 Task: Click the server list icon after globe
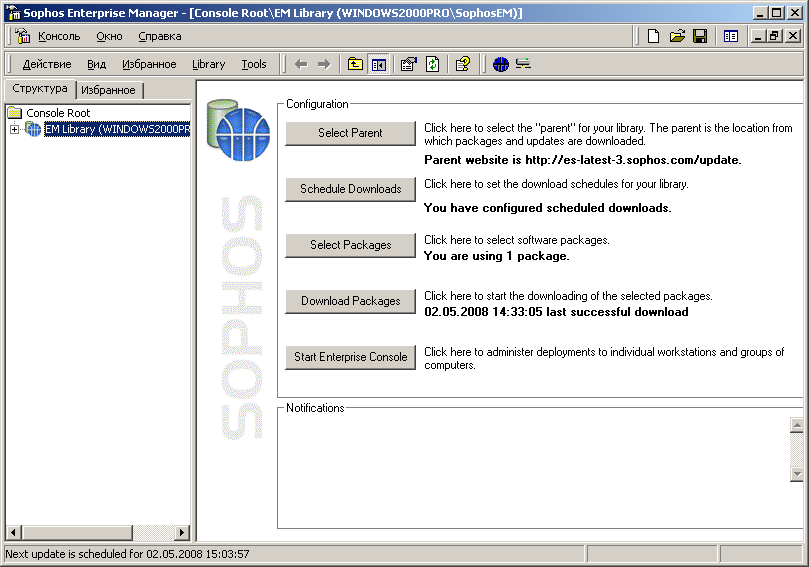click(x=523, y=64)
